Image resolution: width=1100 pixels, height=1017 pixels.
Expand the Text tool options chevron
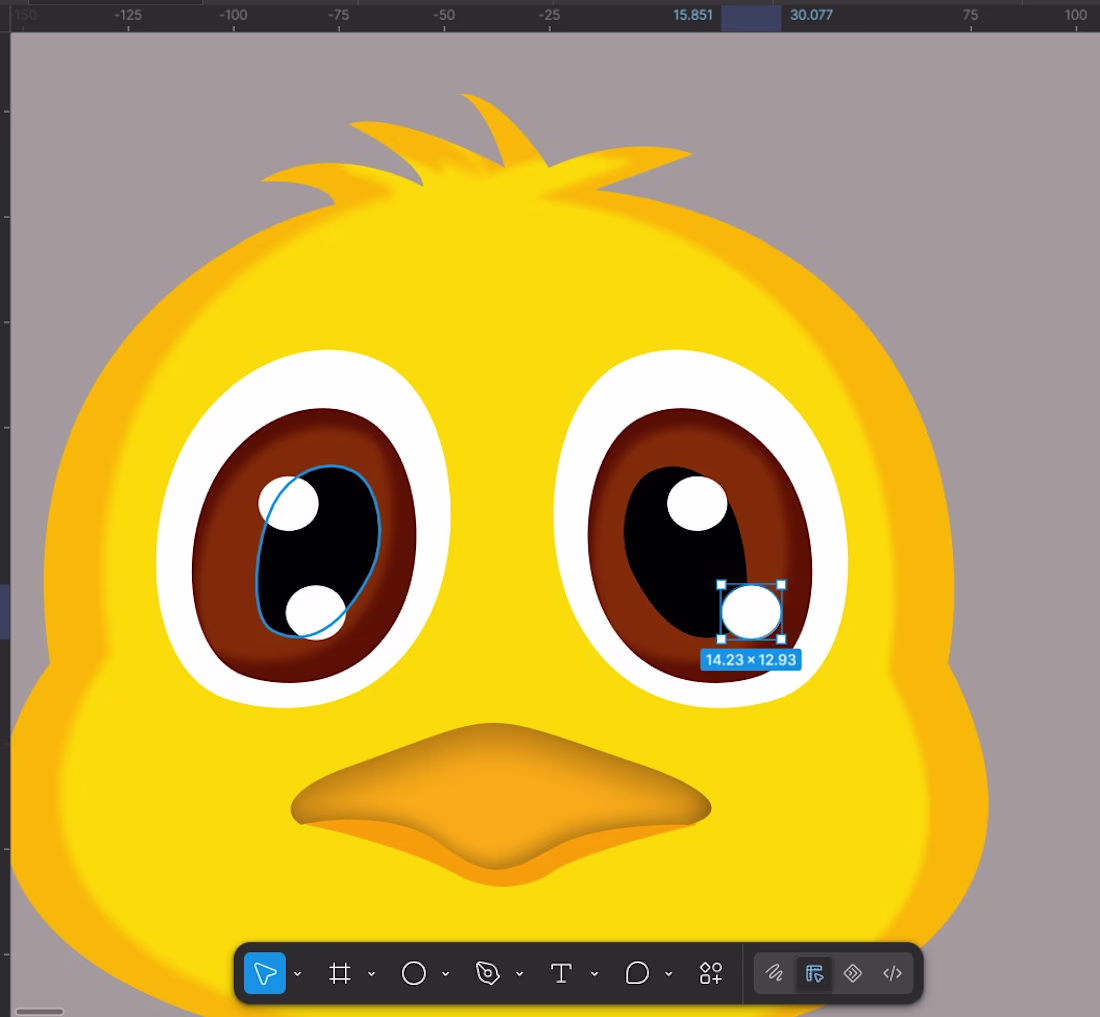(x=595, y=974)
